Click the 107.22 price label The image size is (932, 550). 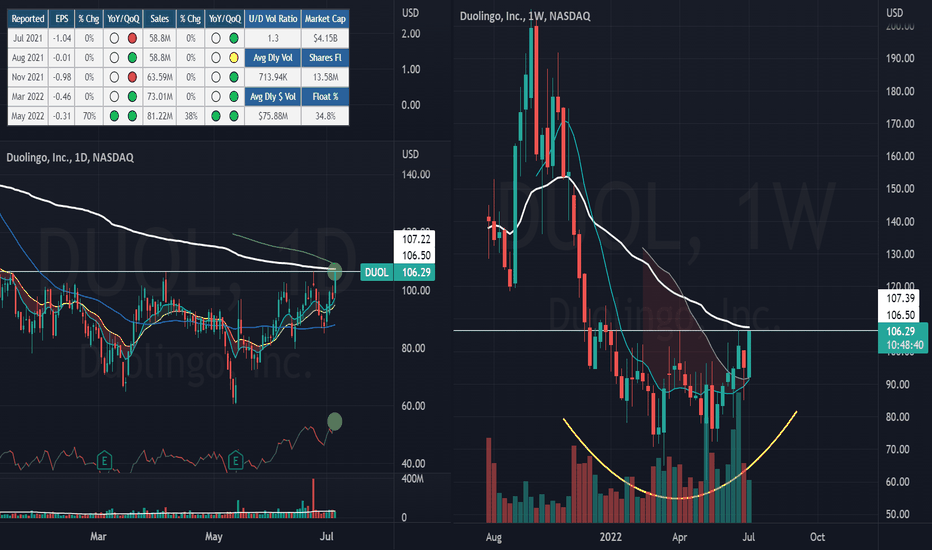(416, 239)
